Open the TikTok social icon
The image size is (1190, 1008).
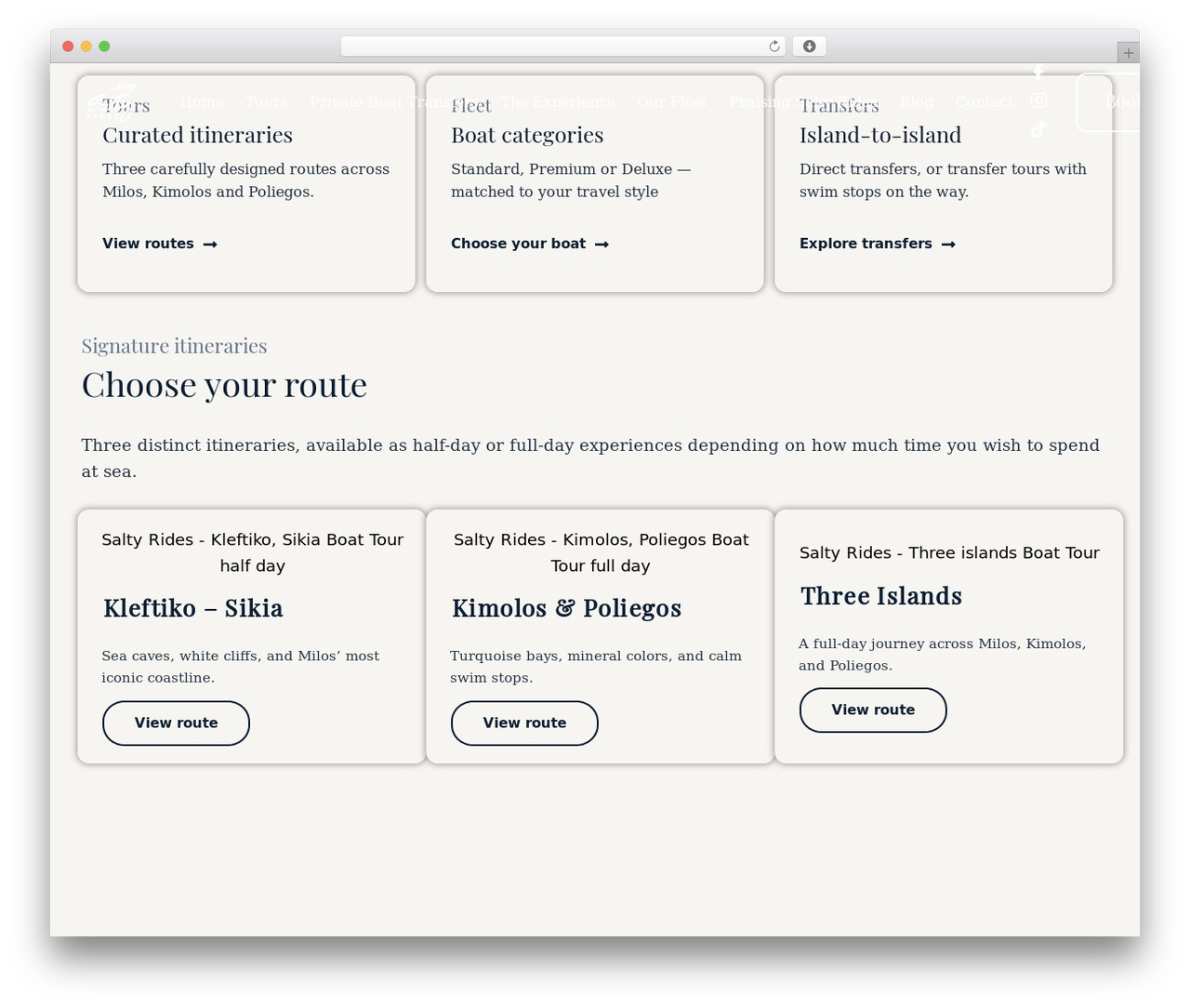pos(1038,129)
